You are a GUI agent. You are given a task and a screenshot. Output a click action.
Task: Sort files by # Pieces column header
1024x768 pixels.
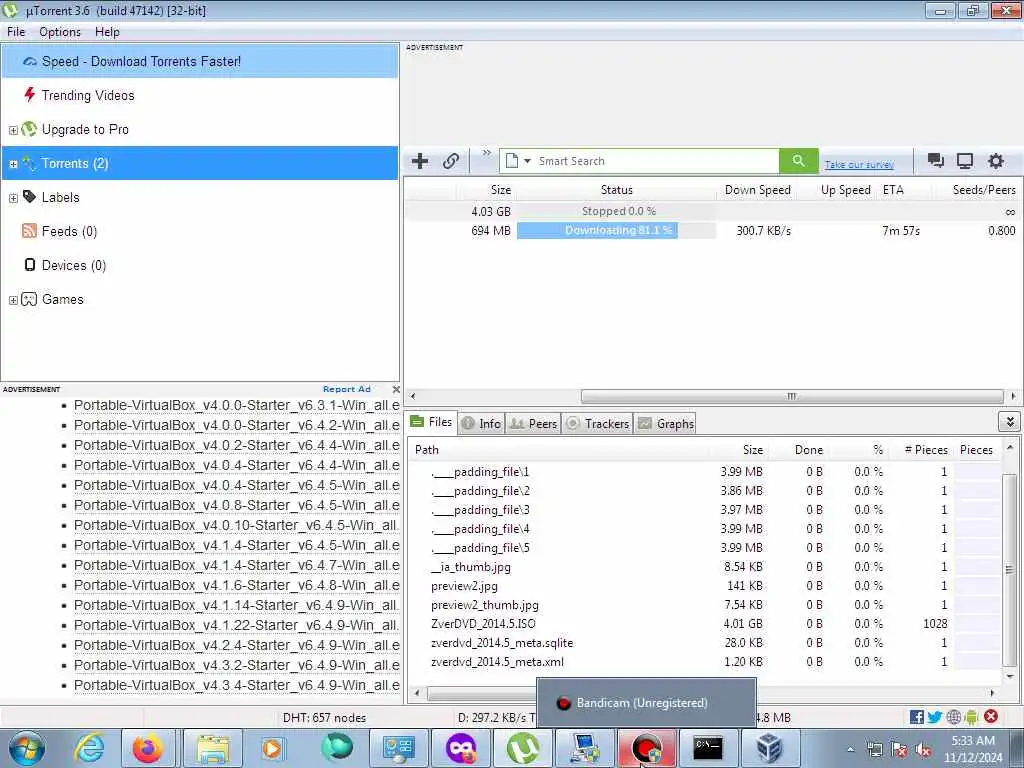[925, 449]
